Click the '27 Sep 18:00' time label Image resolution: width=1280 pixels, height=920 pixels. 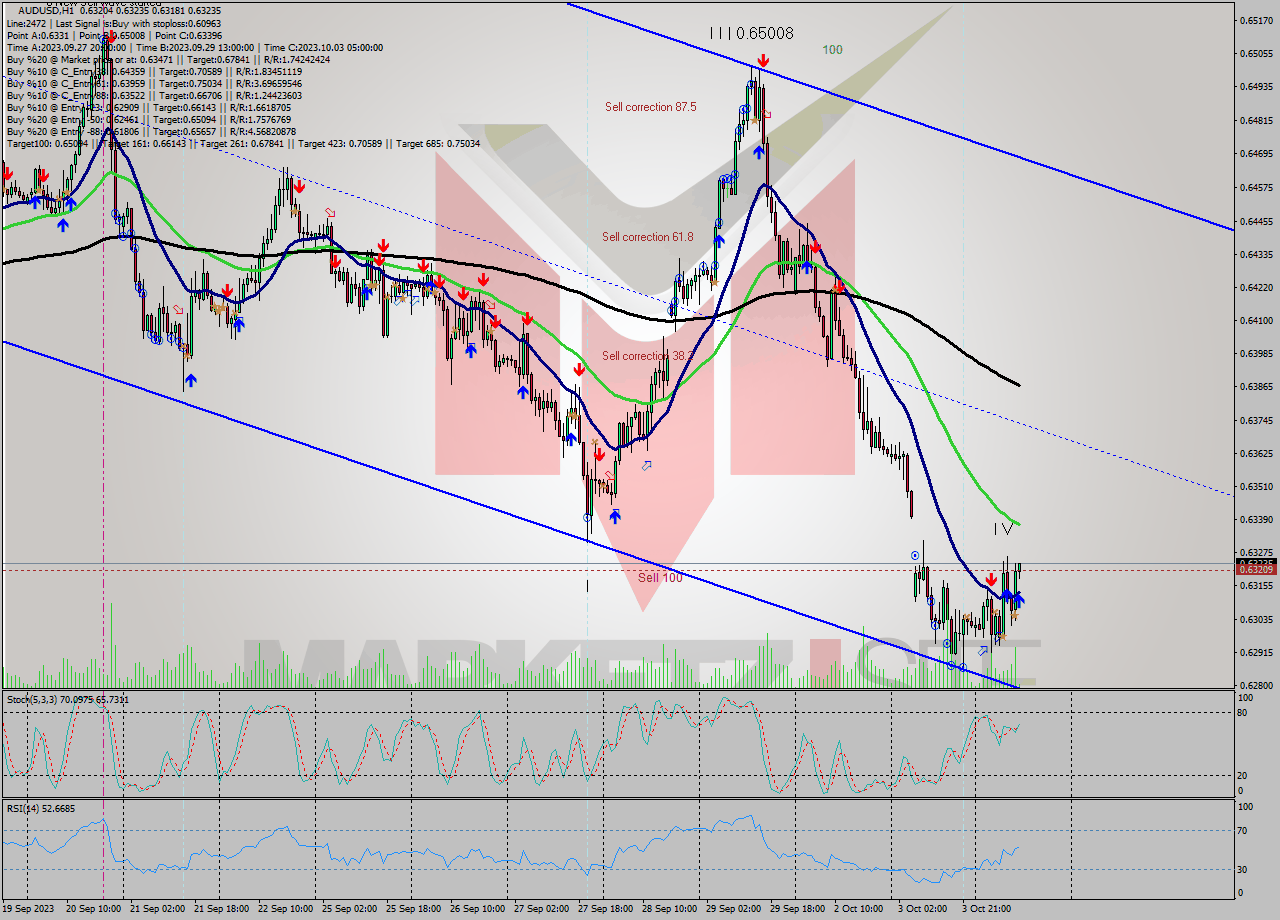[x=606, y=908]
